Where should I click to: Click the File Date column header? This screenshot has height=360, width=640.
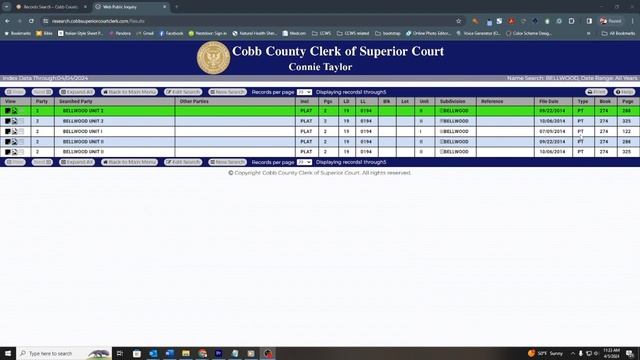(553, 101)
